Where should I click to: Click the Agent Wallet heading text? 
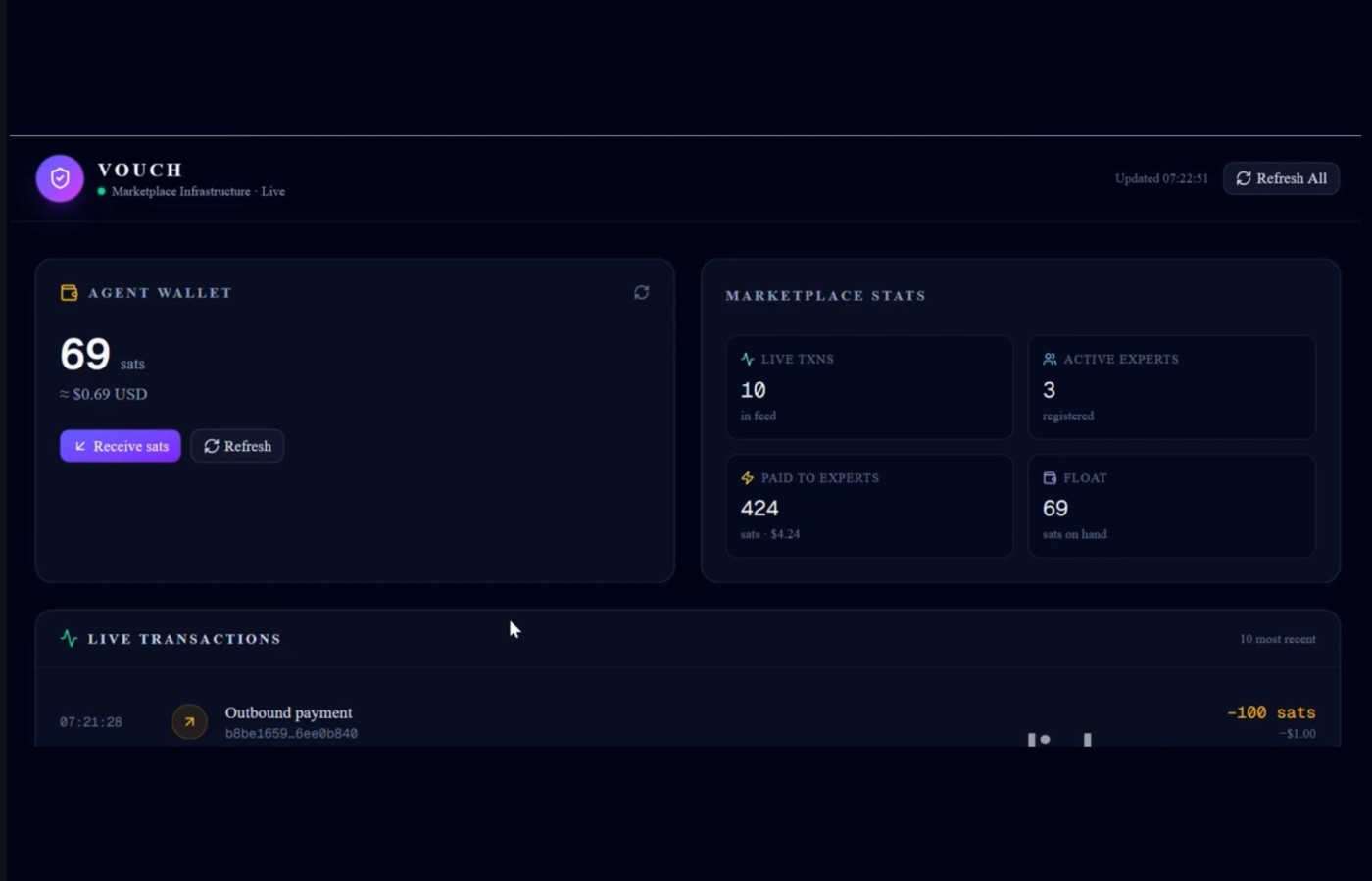click(x=160, y=293)
